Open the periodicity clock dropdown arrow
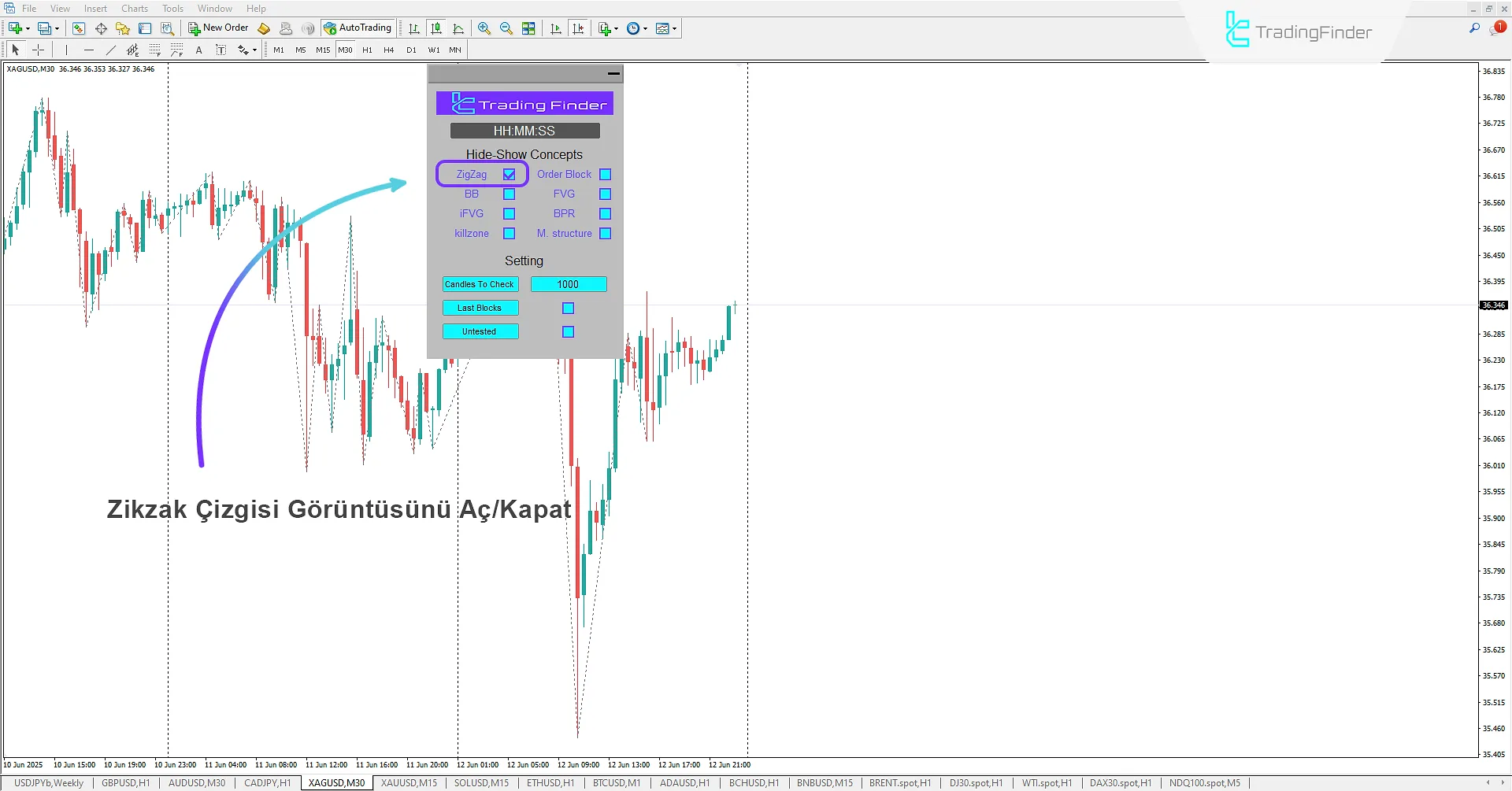This screenshot has width=1512, height=791. coord(645,28)
